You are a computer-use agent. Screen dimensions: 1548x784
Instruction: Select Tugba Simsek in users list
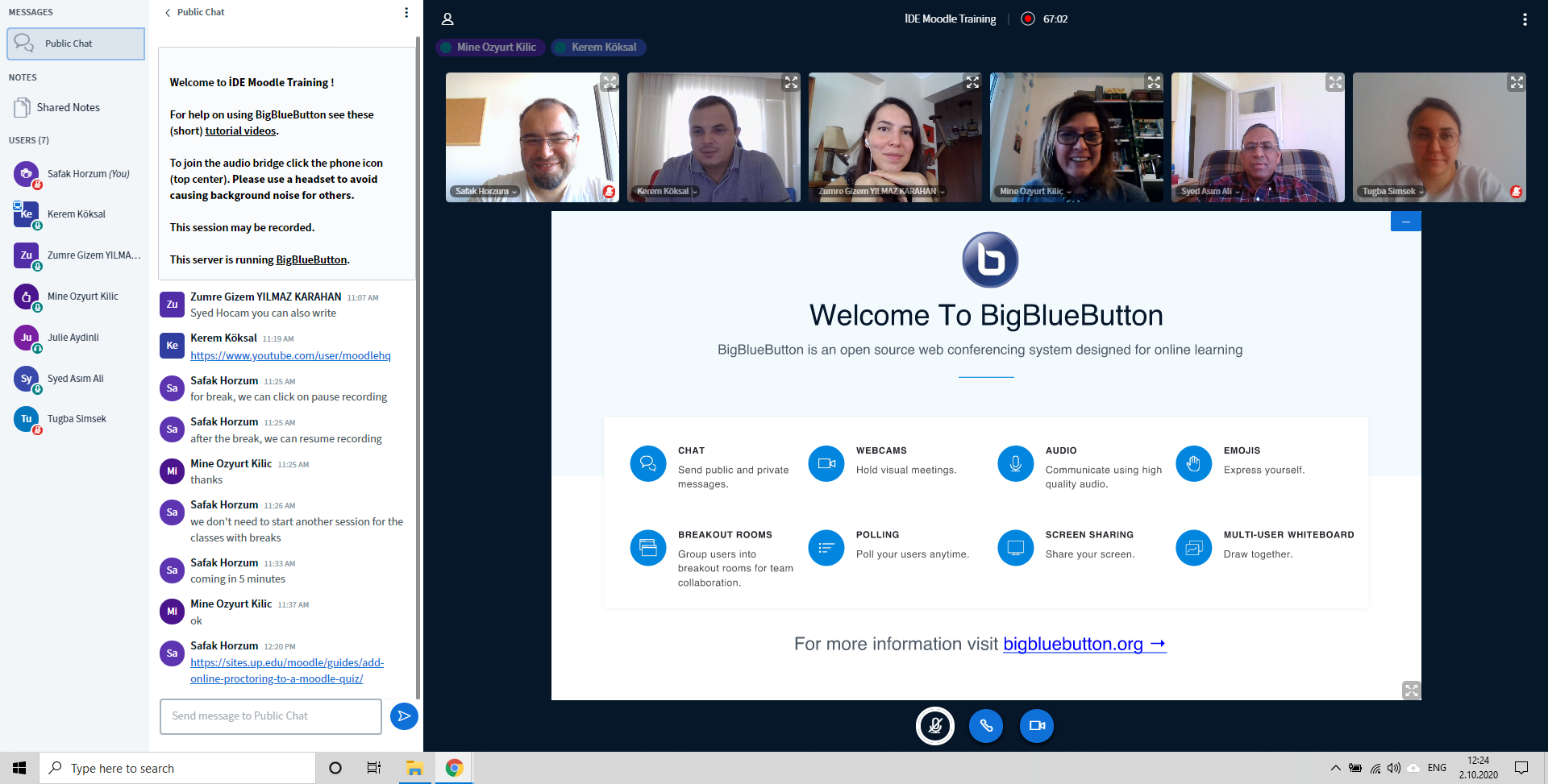pyautogui.click(x=76, y=419)
